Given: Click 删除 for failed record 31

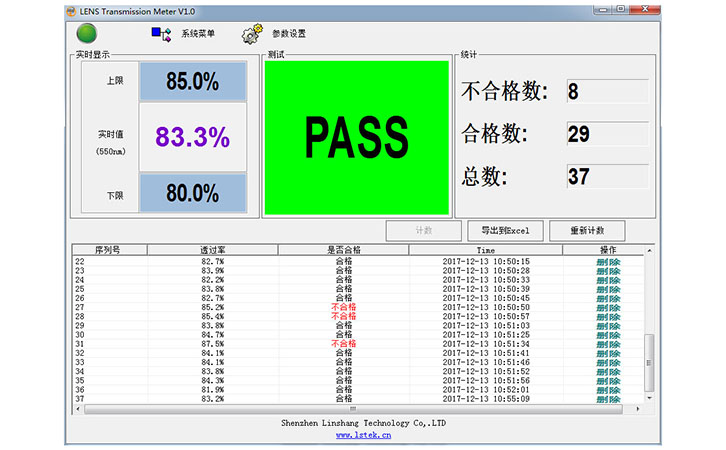Looking at the screenshot, I should (x=607, y=344).
